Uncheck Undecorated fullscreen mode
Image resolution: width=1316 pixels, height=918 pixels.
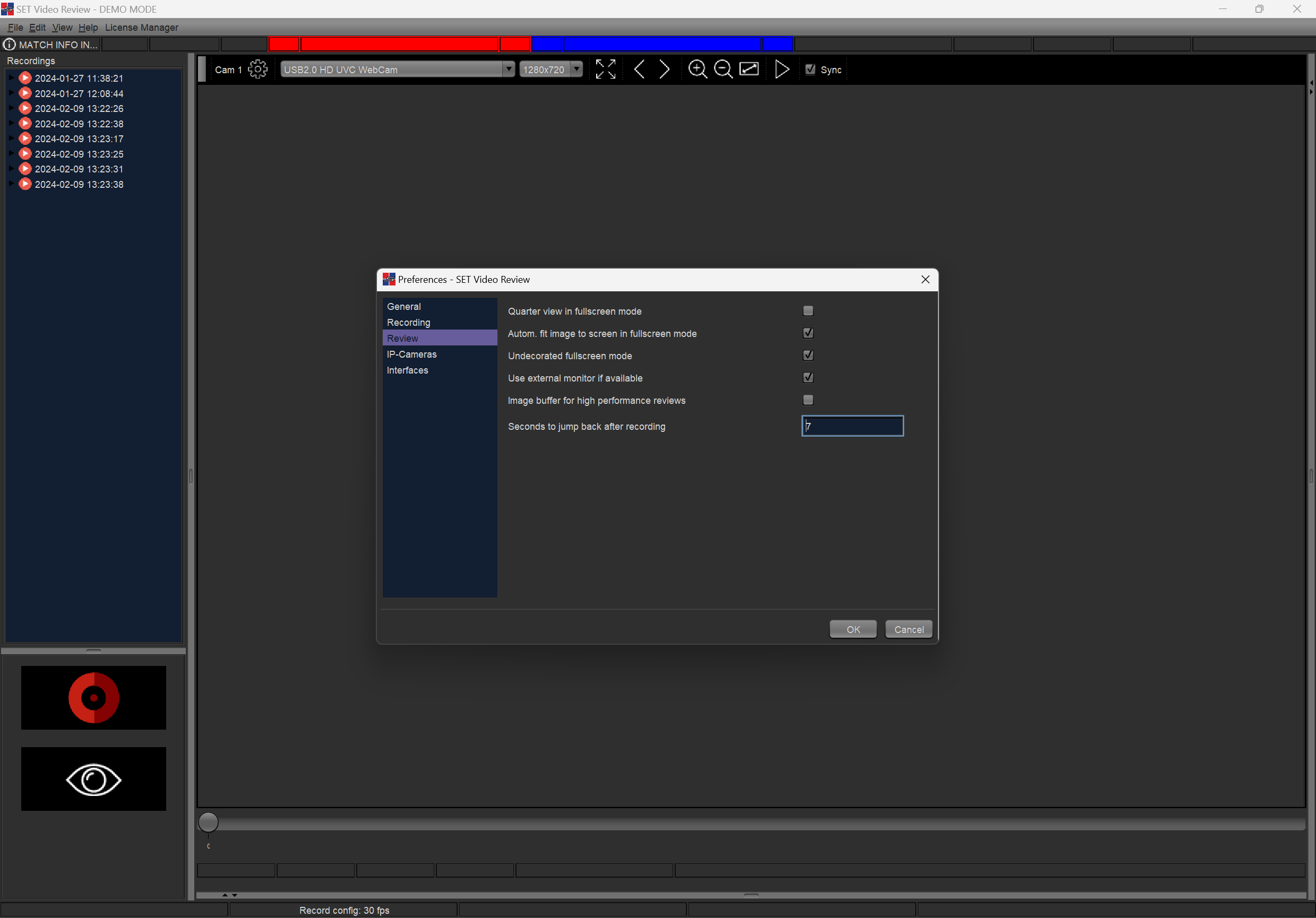(x=807, y=356)
